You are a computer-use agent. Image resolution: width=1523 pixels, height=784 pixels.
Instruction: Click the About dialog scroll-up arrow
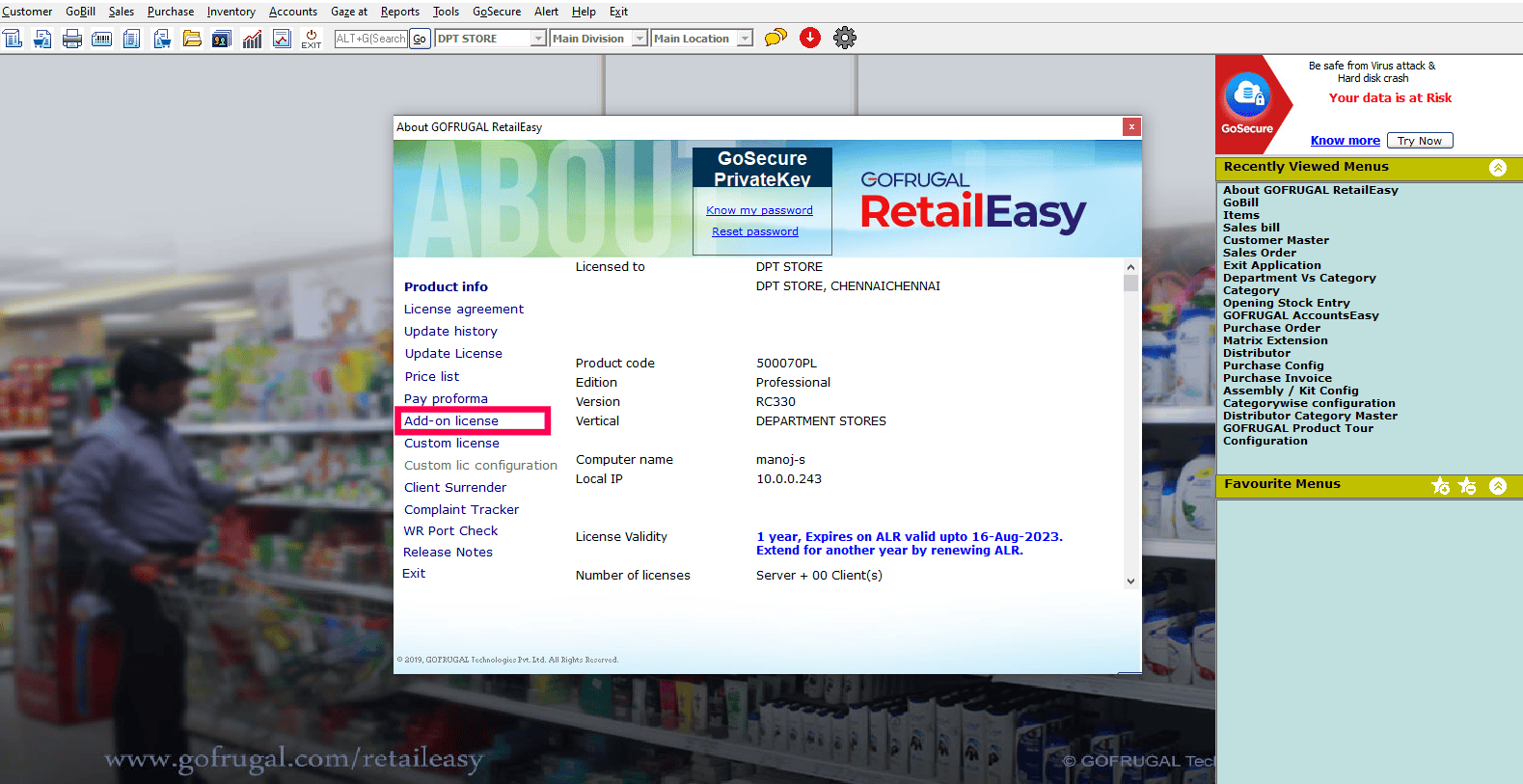1130,267
